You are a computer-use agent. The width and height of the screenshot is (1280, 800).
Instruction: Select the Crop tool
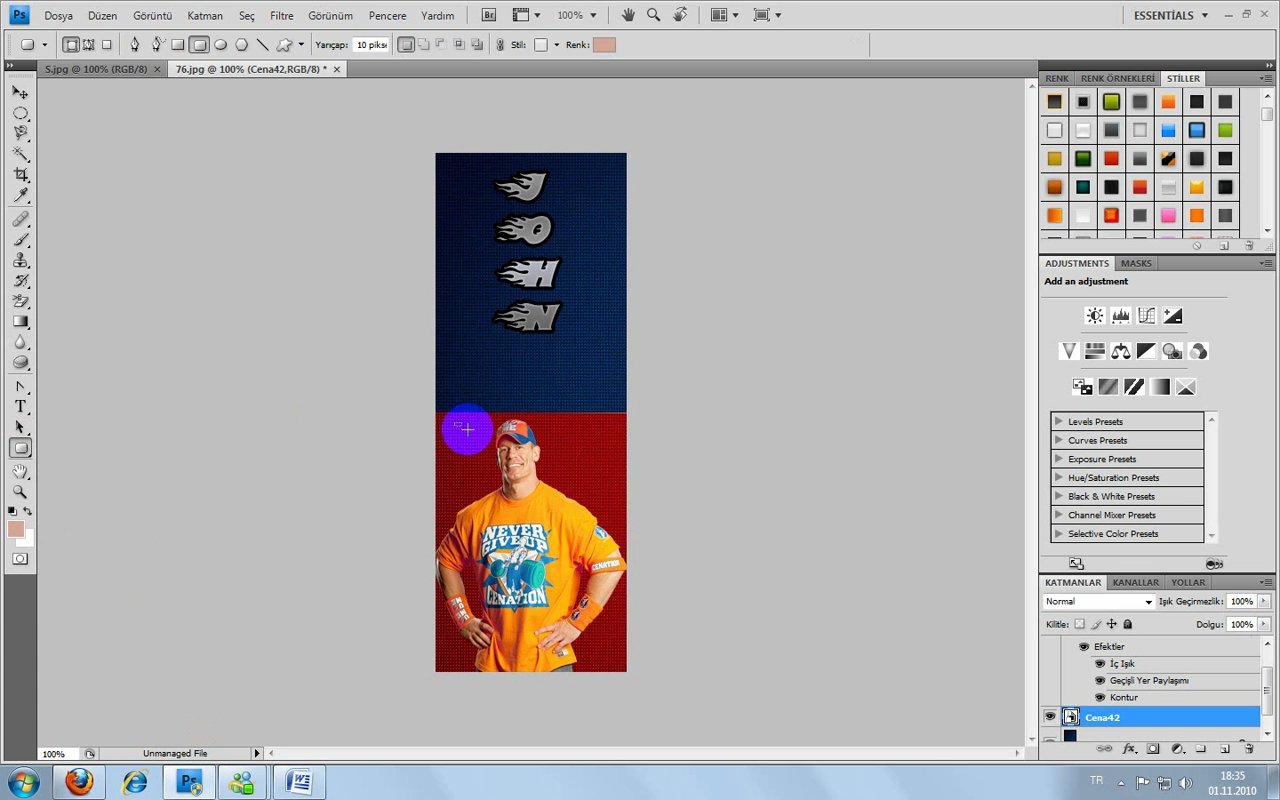(x=20, y=175)
